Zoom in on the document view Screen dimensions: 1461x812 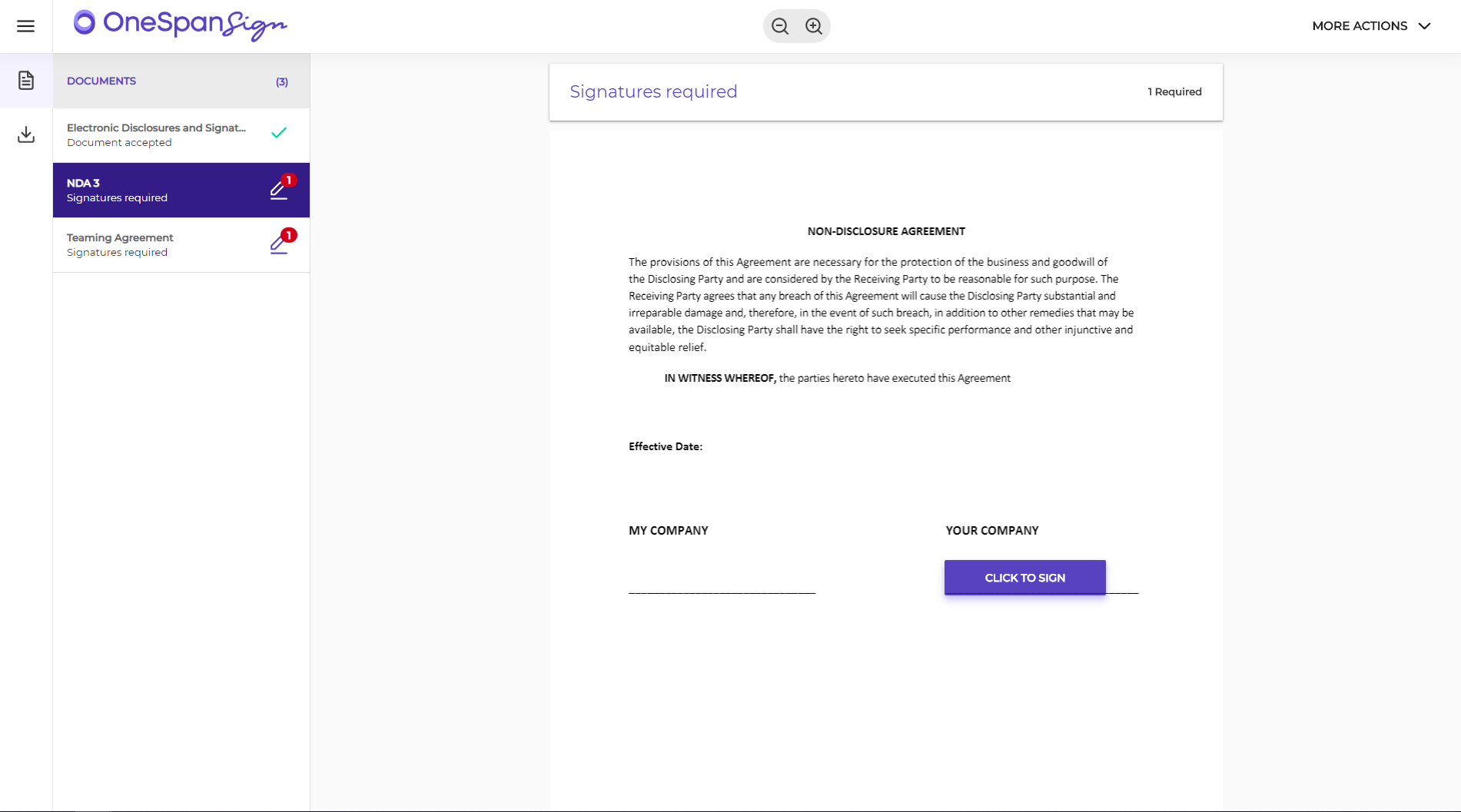tap(814, 25)
